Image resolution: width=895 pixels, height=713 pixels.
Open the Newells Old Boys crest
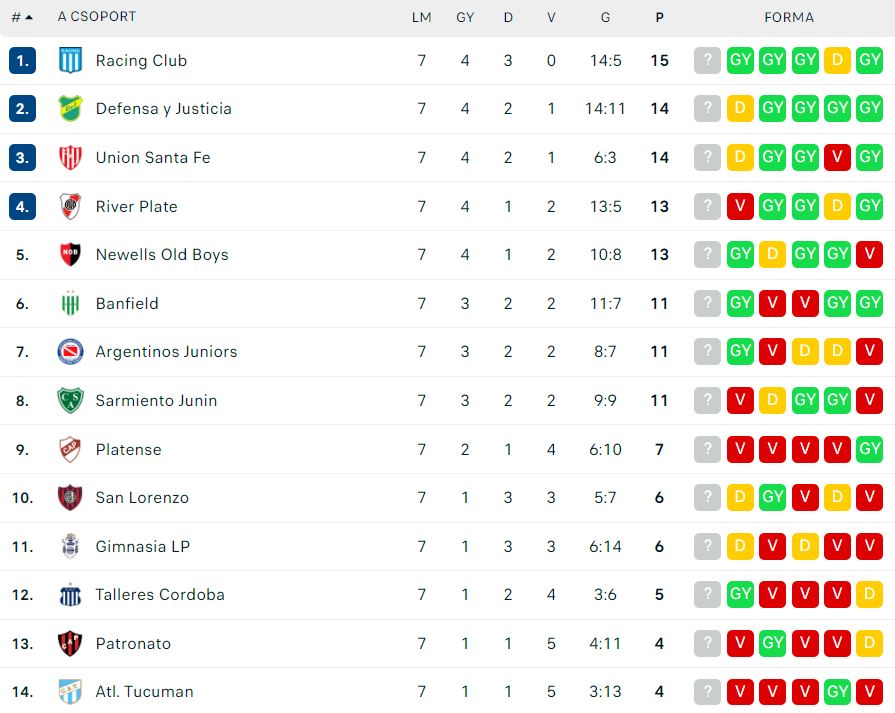tap(70, 255)
